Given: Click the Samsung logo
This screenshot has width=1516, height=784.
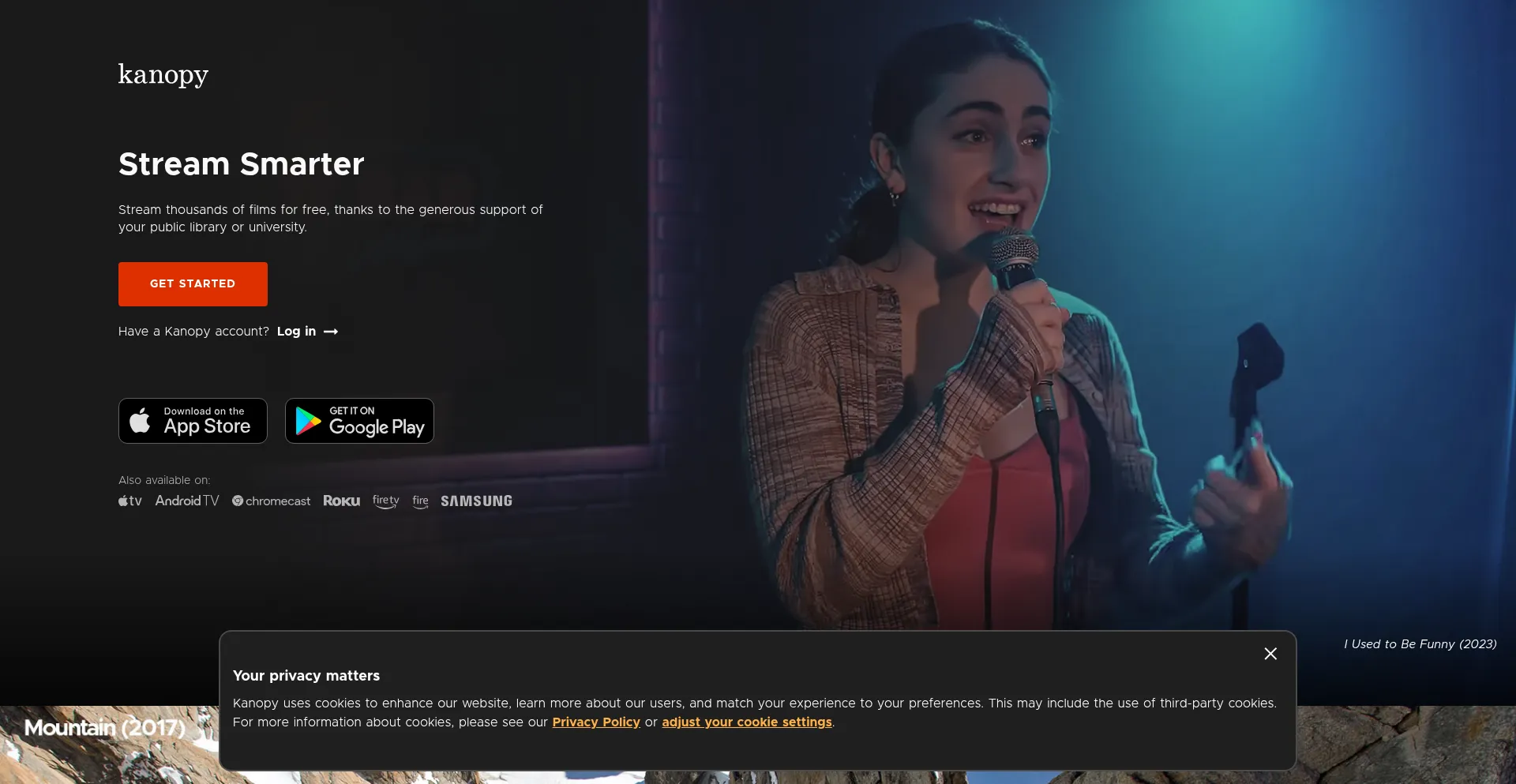Looking at the screenshot, I should point(476,501).
